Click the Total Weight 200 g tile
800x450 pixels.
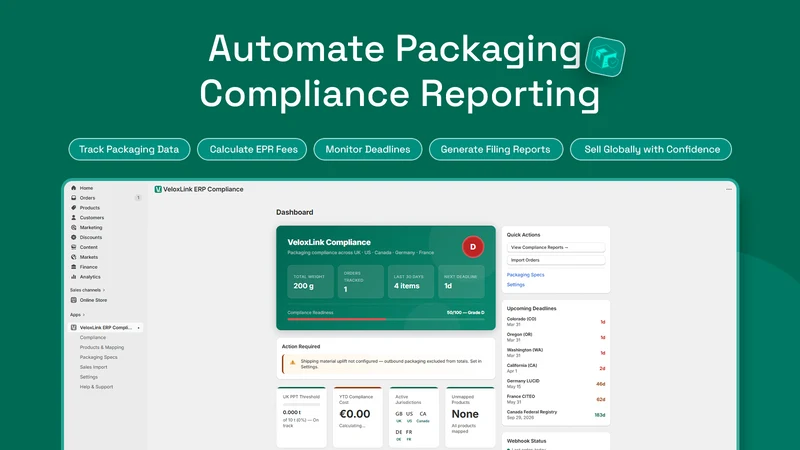pyautogui.click(x=310, y=282)
